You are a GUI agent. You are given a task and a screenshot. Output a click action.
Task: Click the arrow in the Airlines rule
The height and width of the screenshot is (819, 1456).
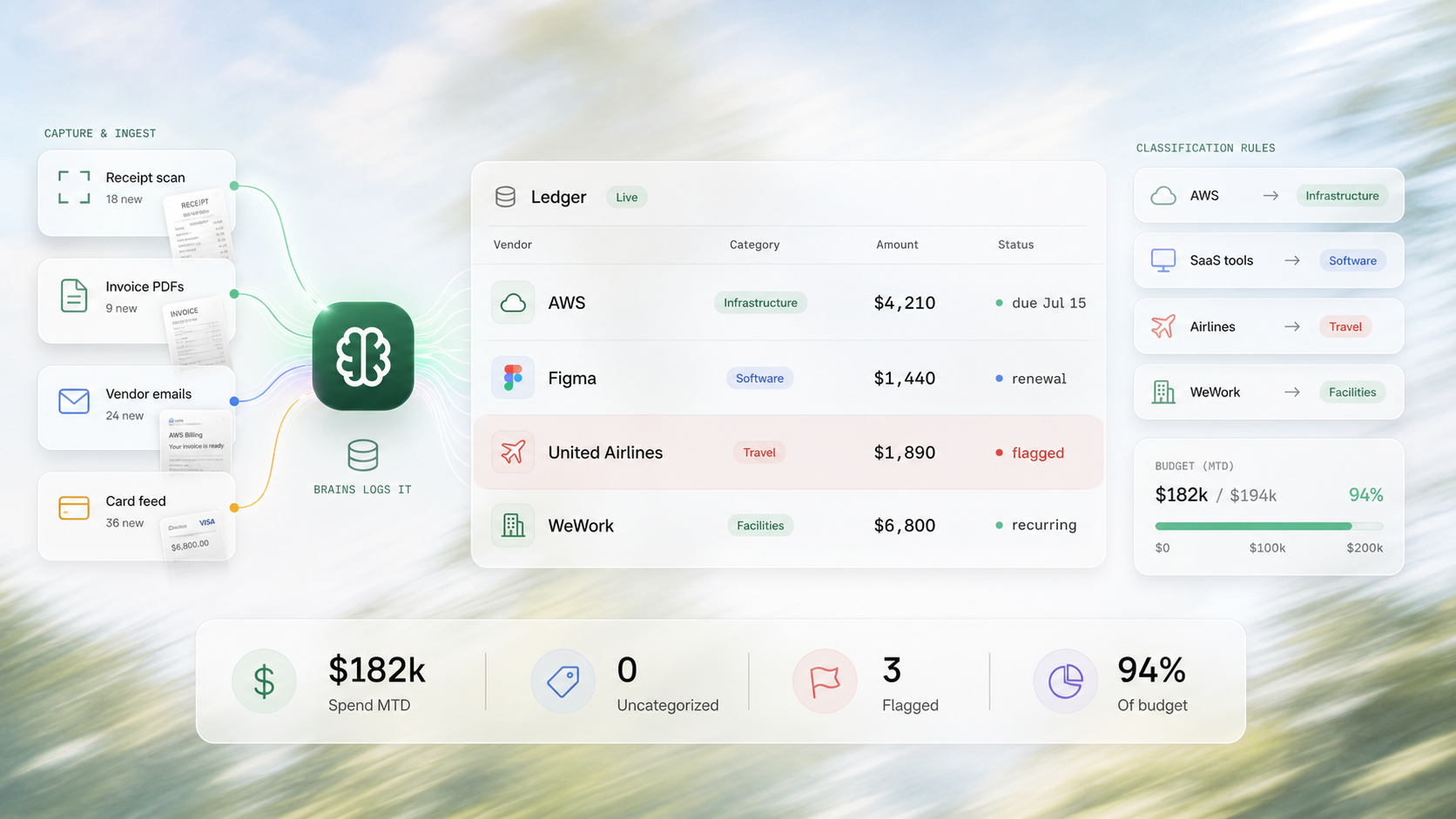pos(1291,326)
